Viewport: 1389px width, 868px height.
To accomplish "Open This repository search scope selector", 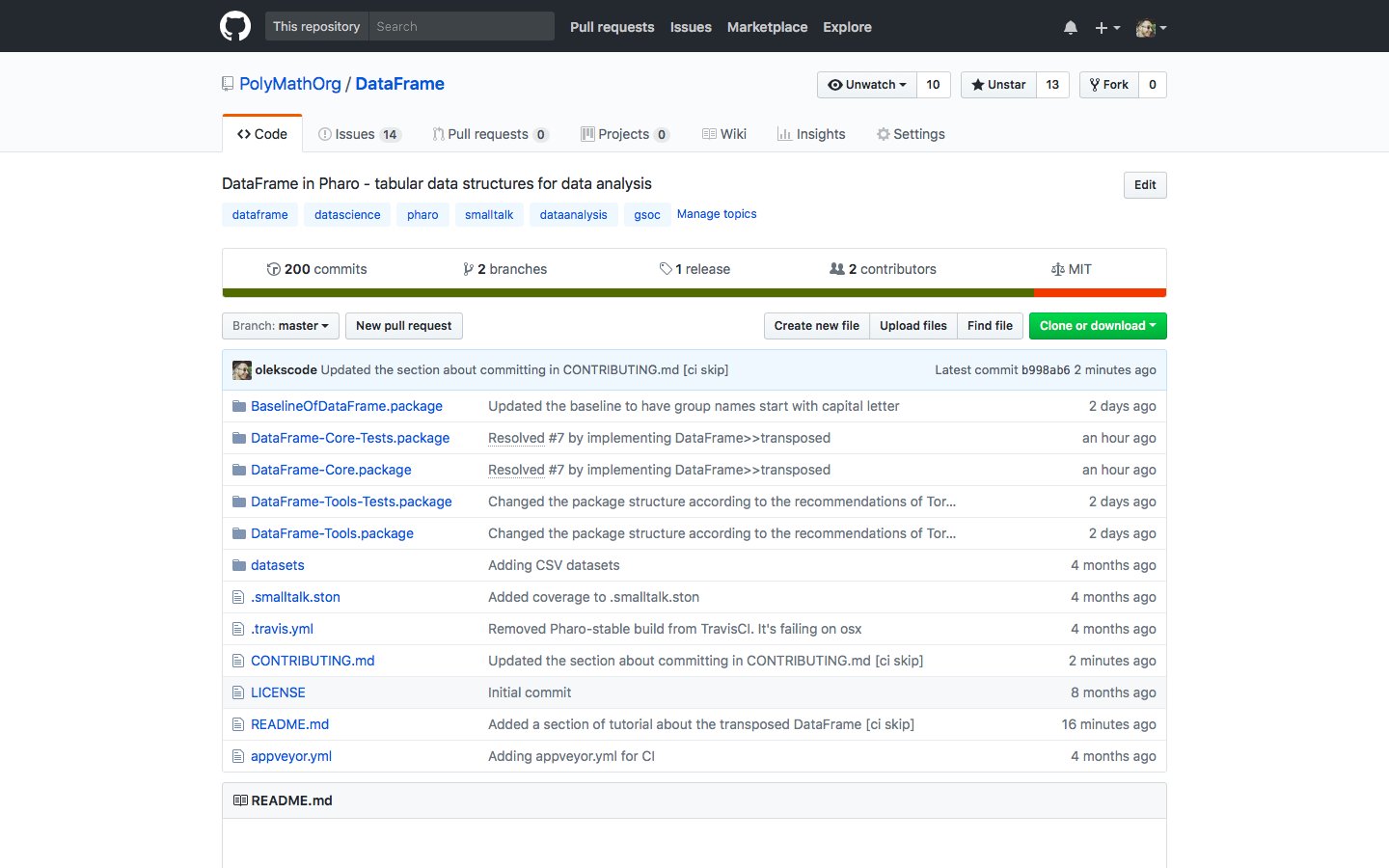I will coord(316,26).
